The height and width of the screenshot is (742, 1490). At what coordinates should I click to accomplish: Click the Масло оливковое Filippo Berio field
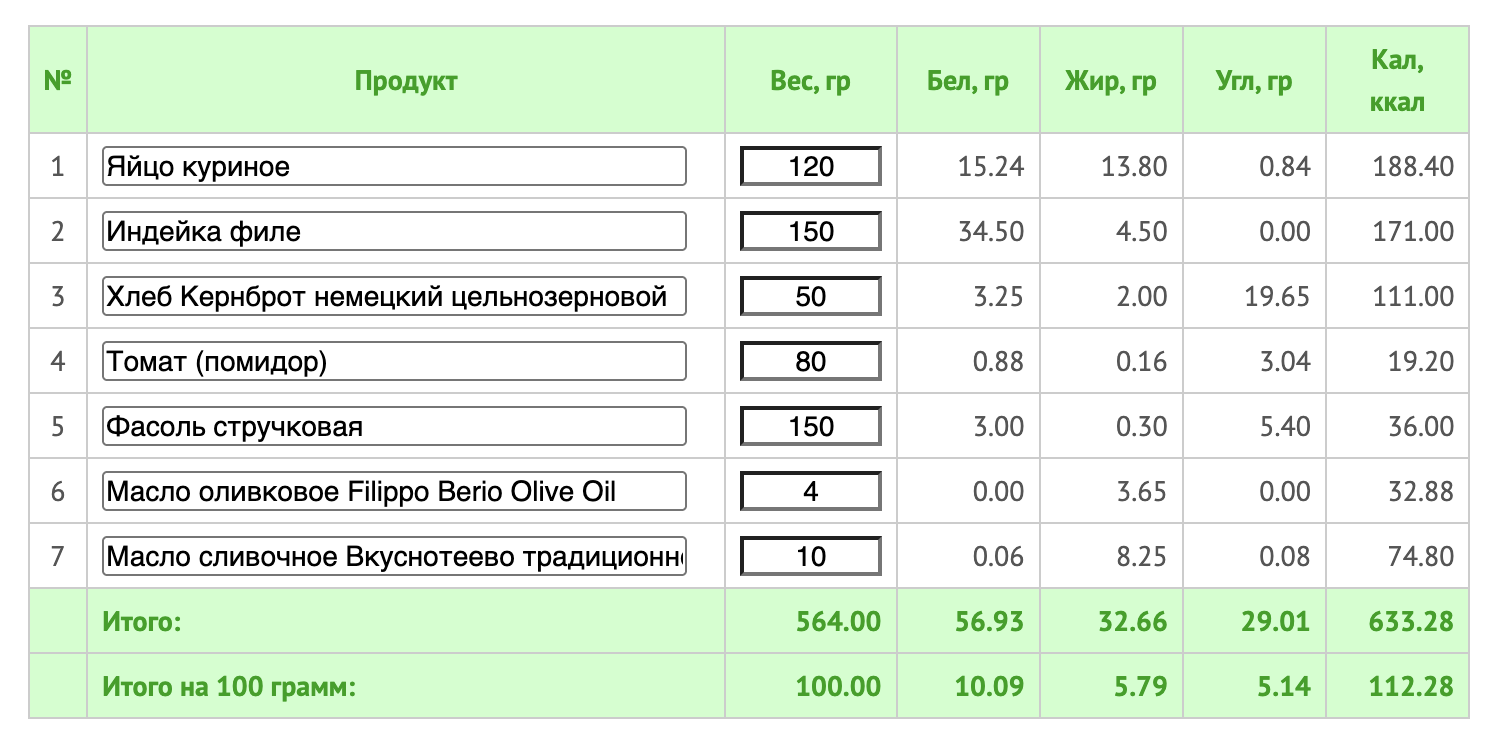(394, 491)
